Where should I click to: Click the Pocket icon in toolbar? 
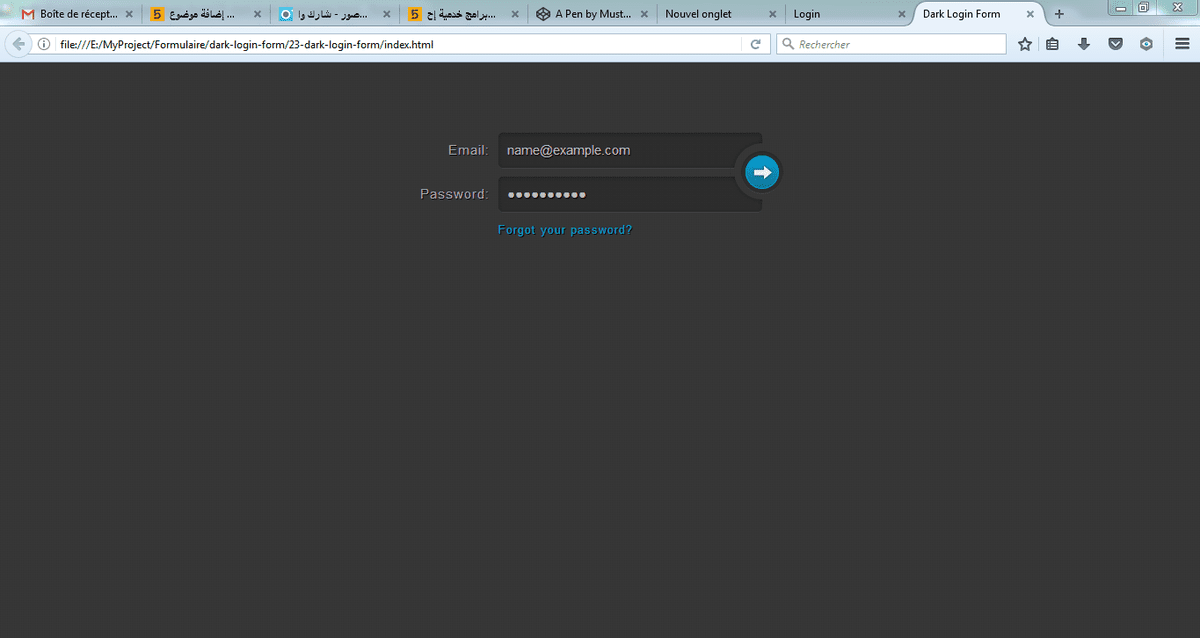[1116, 44]
